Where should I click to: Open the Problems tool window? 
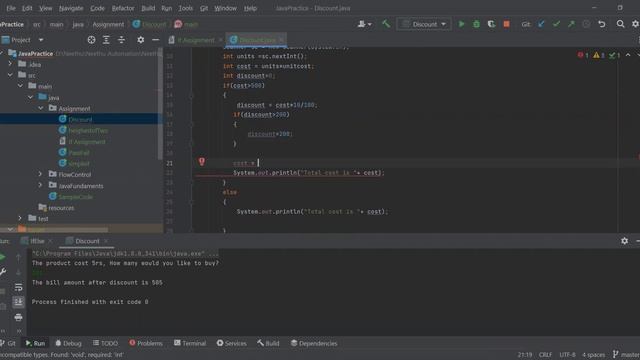[x=146, y=343]
